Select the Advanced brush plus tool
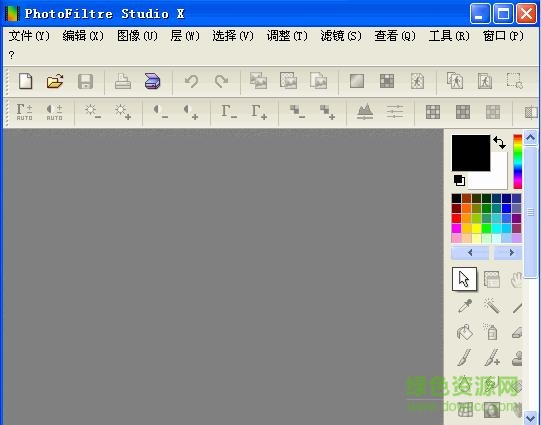 pos(492,358)
